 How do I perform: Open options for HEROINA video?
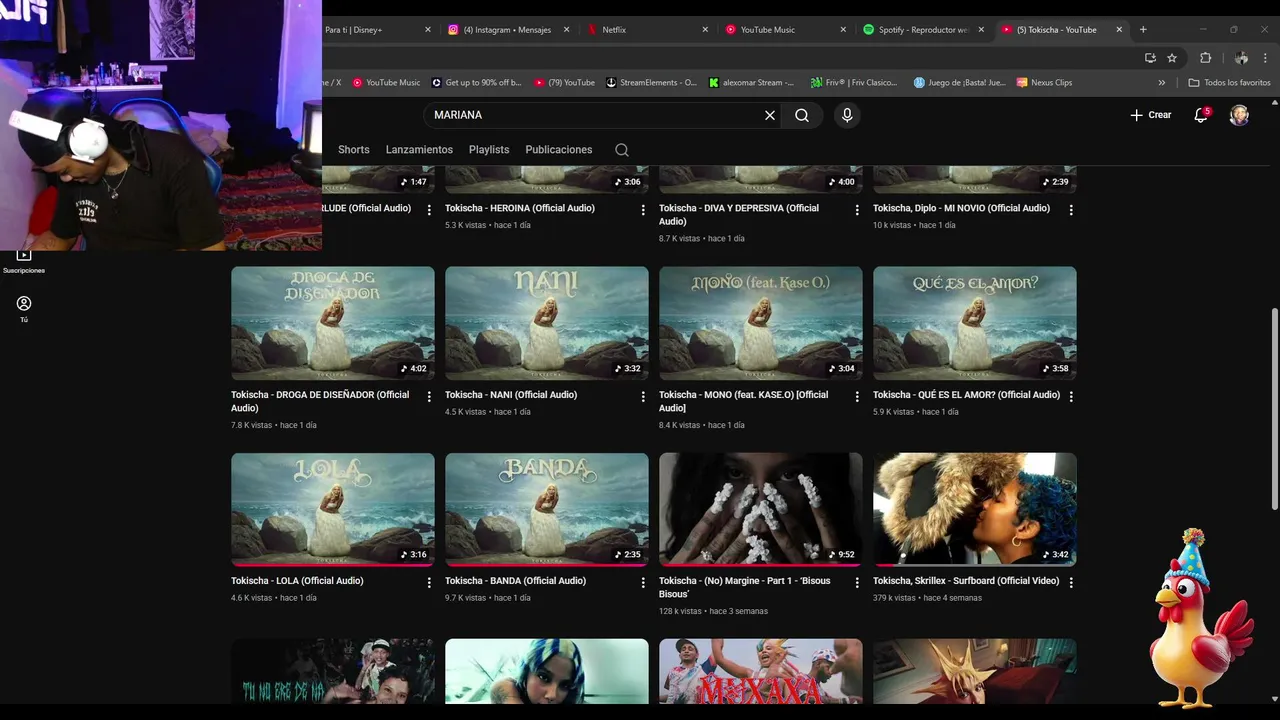coord(643,210)
